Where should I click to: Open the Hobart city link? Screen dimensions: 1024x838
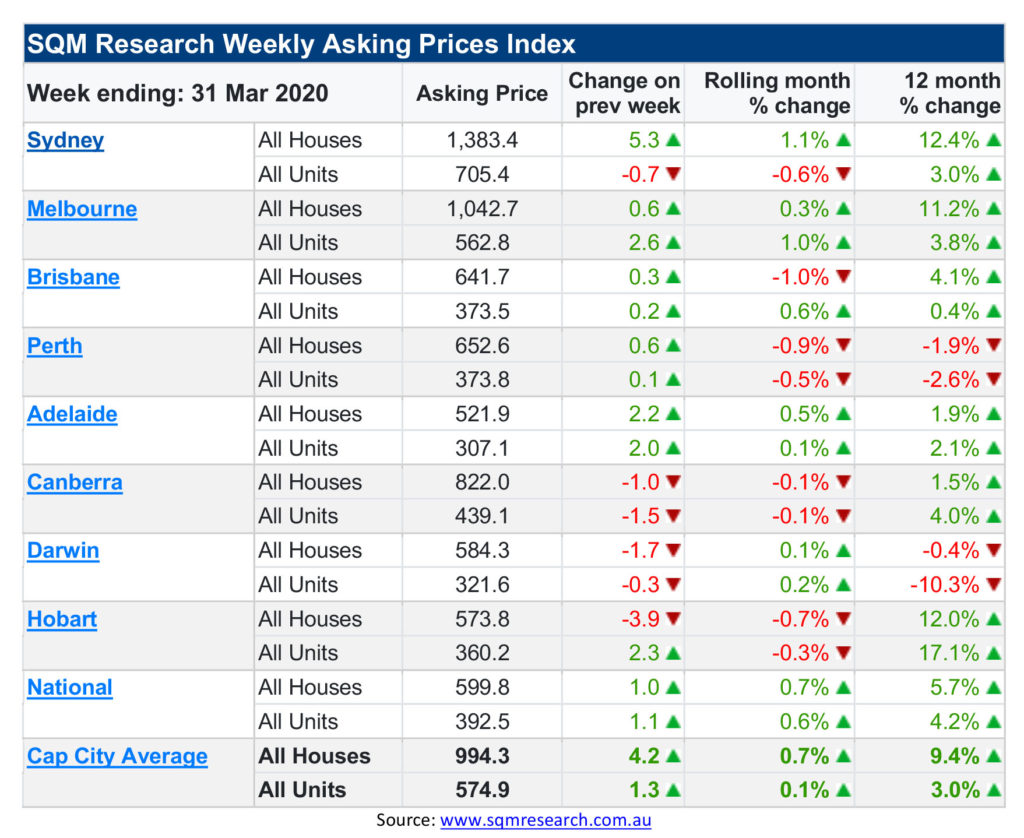[62, 619]
